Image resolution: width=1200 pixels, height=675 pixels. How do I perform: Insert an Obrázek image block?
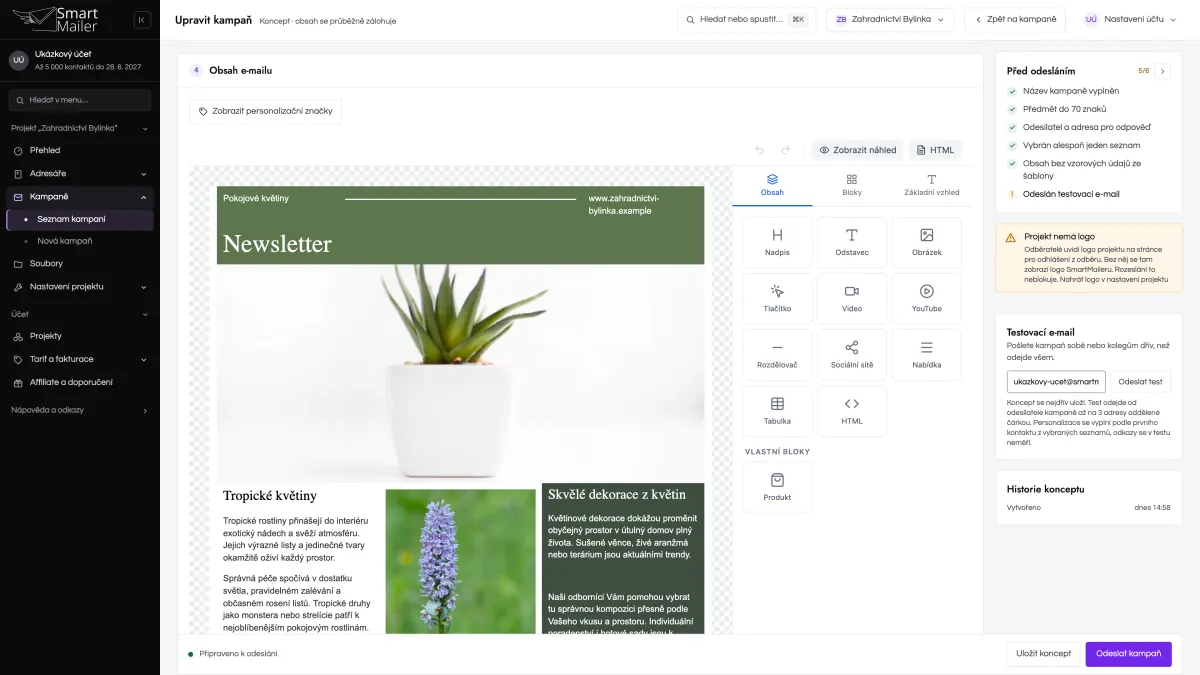927,242
